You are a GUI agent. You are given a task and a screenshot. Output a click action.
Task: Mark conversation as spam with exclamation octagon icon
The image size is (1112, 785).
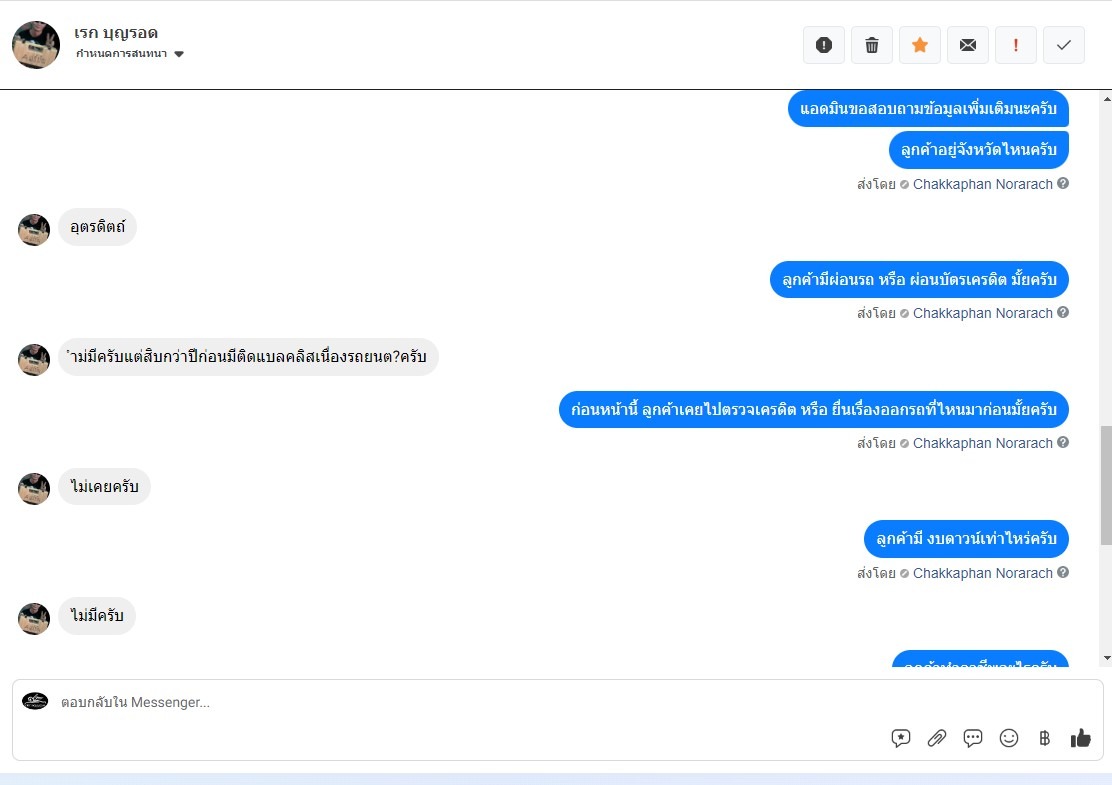[823, 45]
